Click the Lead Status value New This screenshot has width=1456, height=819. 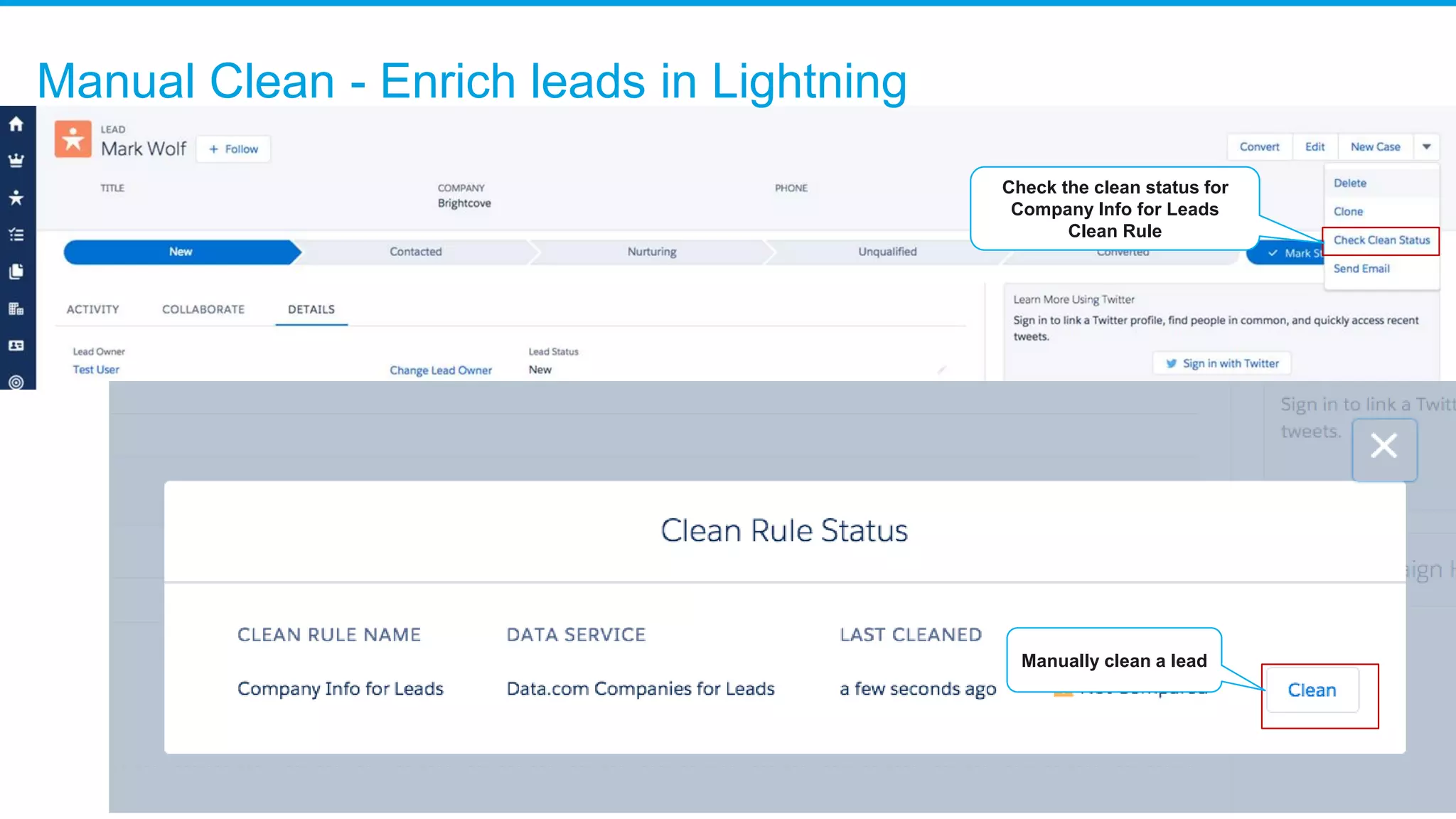(x=540, y=370)
